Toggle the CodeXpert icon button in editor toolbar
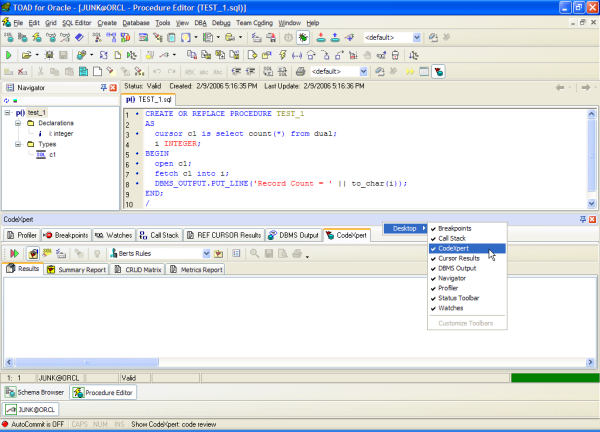600x432 pixels. click(x=439, y=72)
